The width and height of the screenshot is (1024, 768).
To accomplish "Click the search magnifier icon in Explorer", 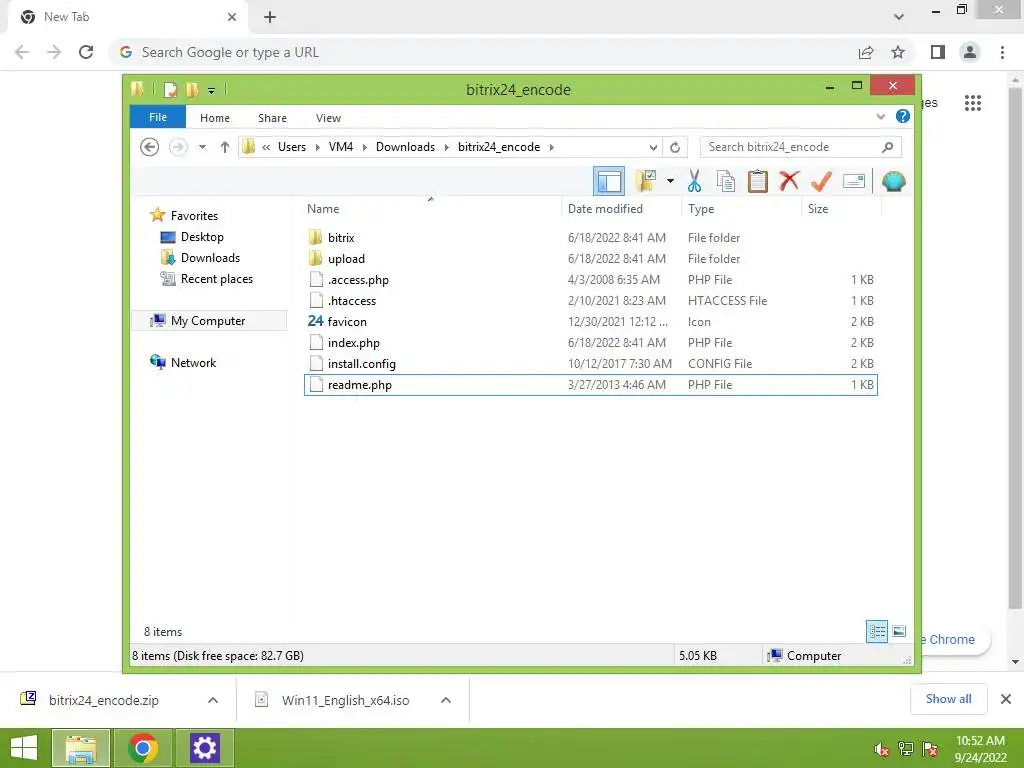I will [888, 148].
